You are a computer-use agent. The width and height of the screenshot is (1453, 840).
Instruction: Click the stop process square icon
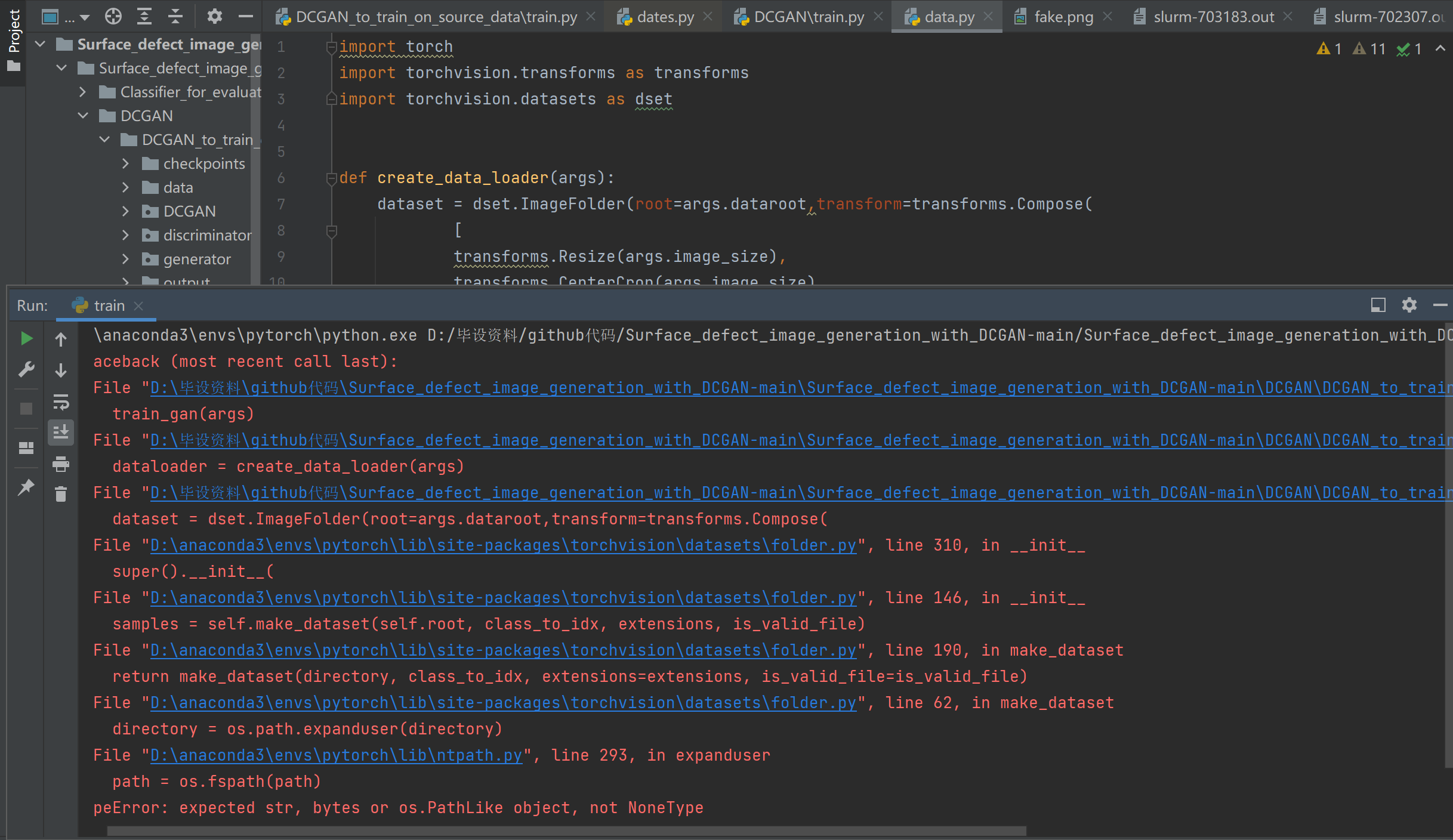[x=26, y=409]
